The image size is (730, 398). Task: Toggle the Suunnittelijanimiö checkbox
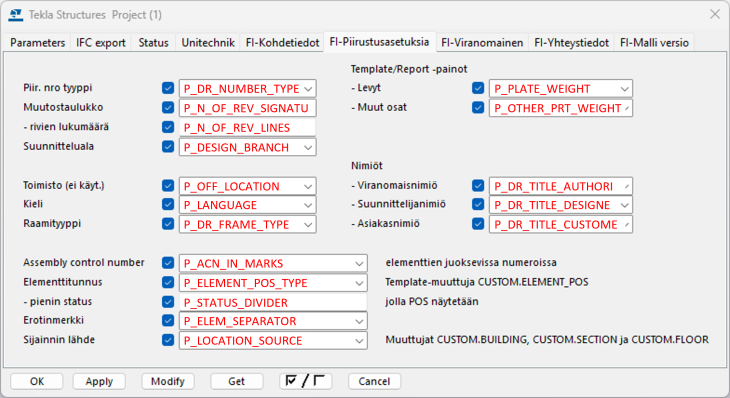[x=478, y=204]
